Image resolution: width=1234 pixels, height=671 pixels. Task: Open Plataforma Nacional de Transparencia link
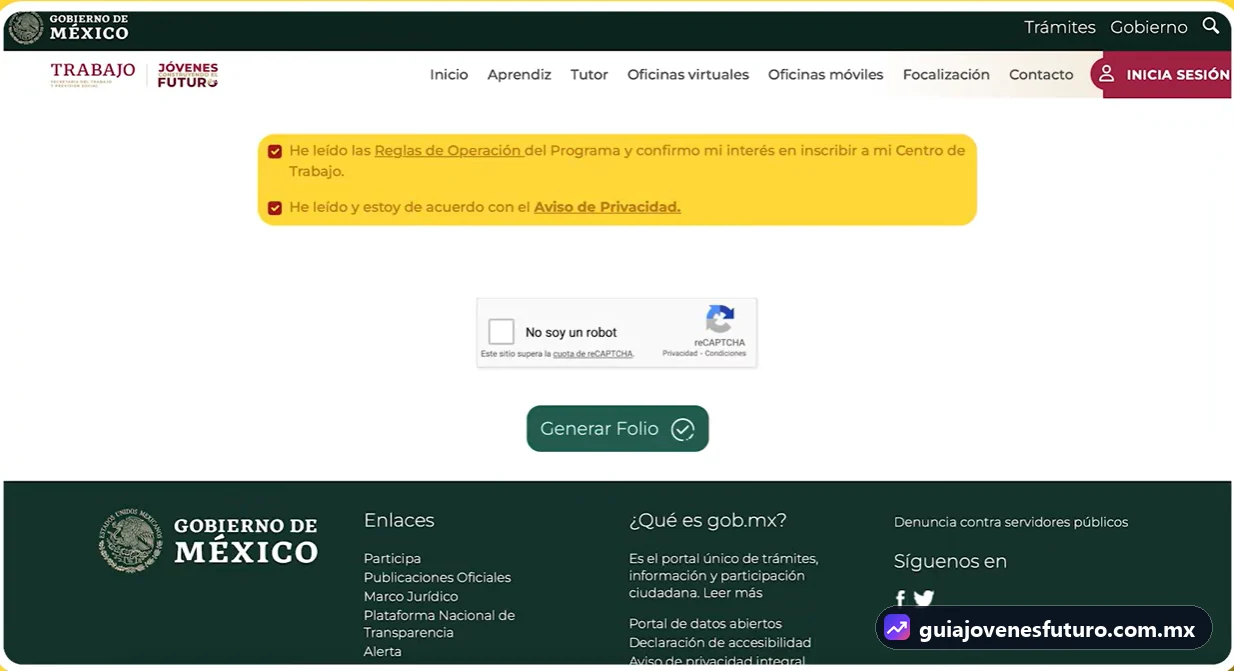tap(439, 624)
